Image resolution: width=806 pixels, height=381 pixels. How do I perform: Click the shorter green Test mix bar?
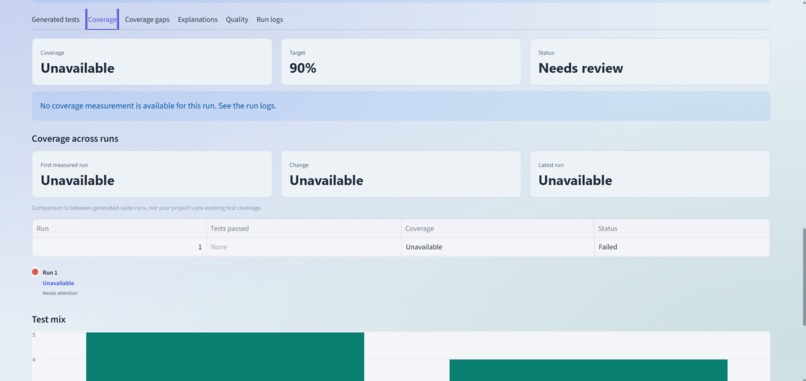tap(588, 370)
